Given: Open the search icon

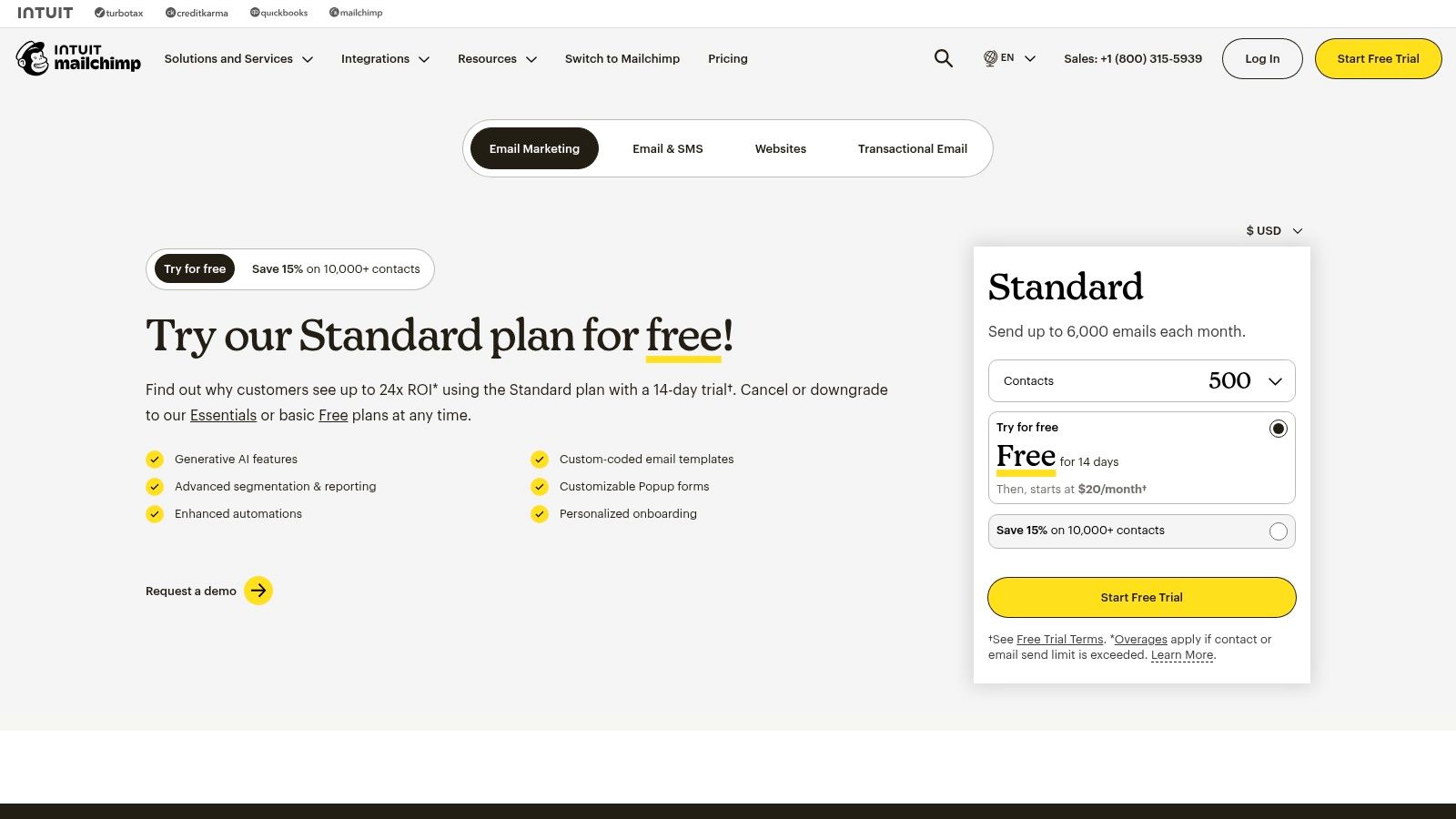Looking at the screenshot, I should (x=943, y=58).
